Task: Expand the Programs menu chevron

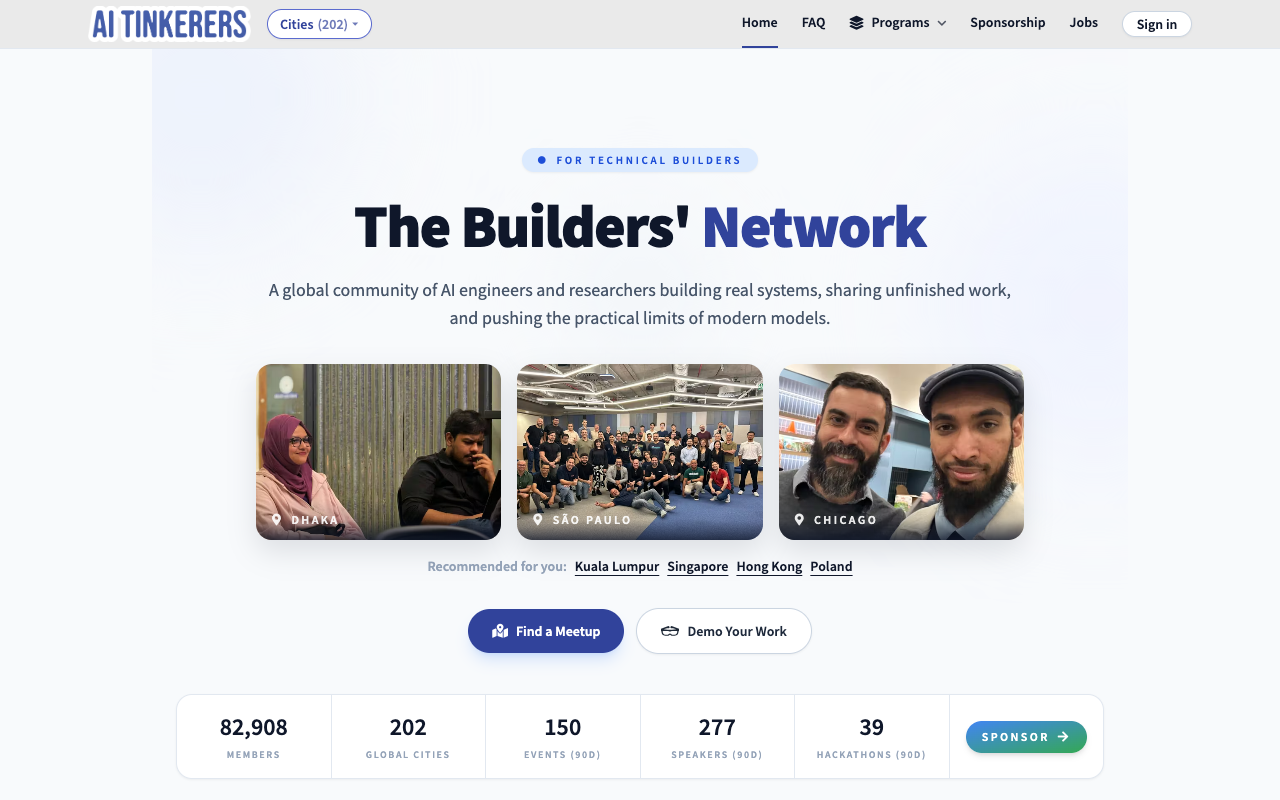Action: pos(941,23)
